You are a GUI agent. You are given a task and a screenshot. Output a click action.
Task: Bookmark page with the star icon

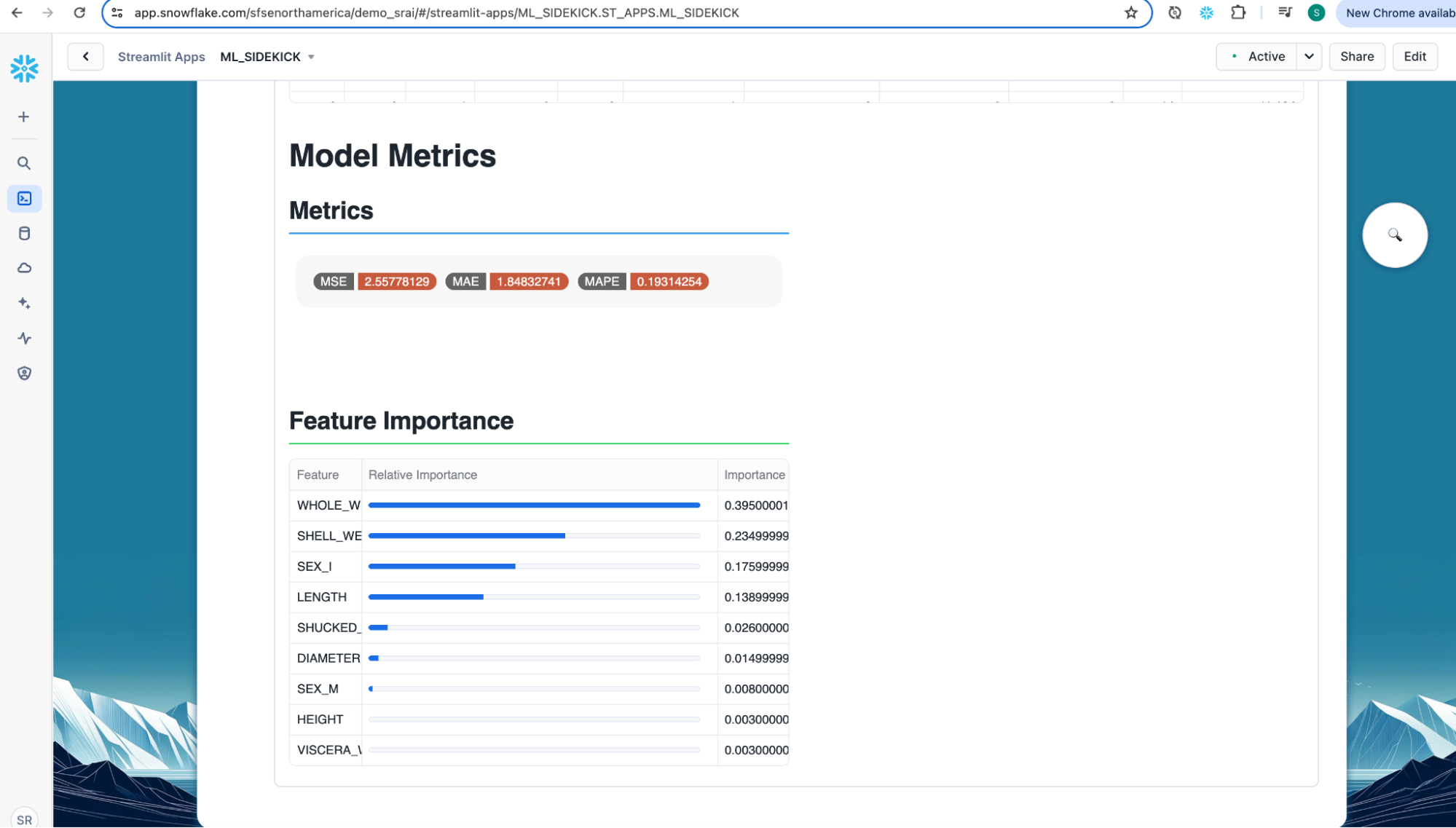pyautogui.click(x=1130, y=12)
